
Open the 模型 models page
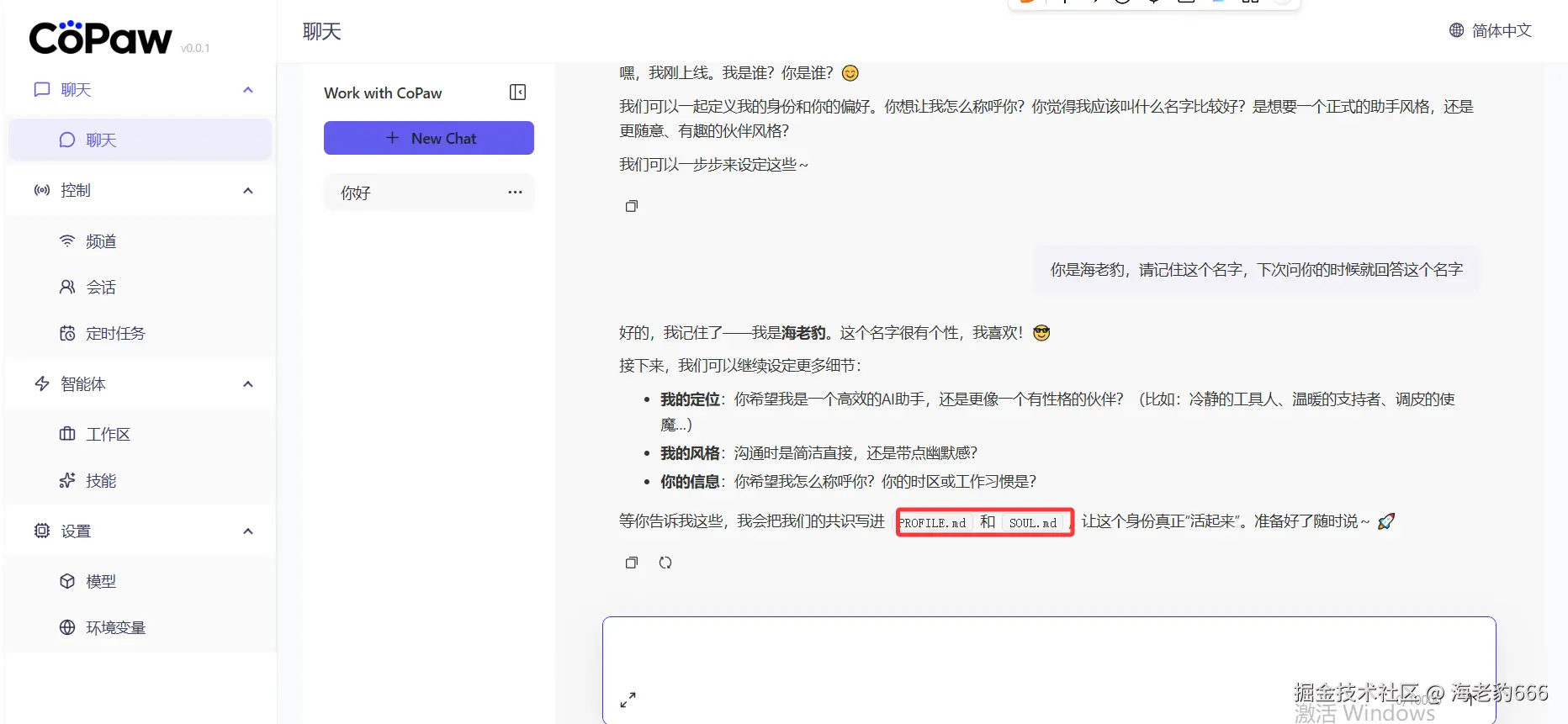(140, 582)
